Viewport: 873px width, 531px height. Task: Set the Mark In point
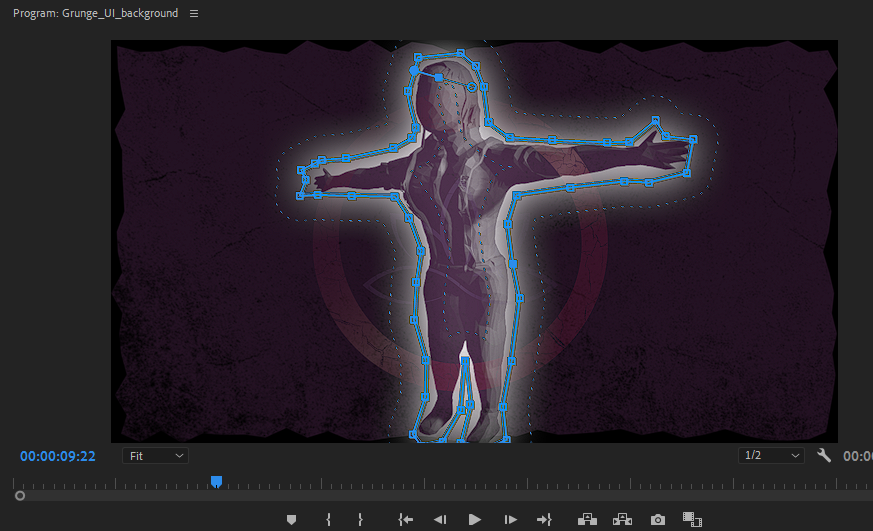point(328,519)
